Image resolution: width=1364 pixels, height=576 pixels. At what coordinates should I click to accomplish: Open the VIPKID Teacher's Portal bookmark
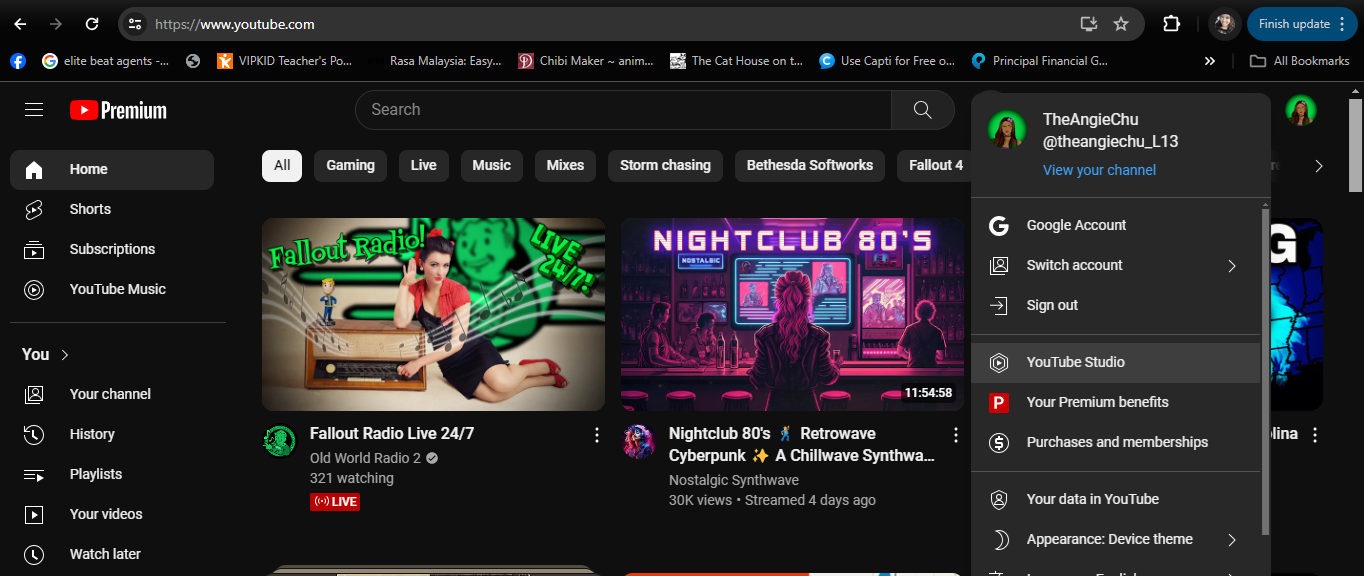click(x=285, y=61)
